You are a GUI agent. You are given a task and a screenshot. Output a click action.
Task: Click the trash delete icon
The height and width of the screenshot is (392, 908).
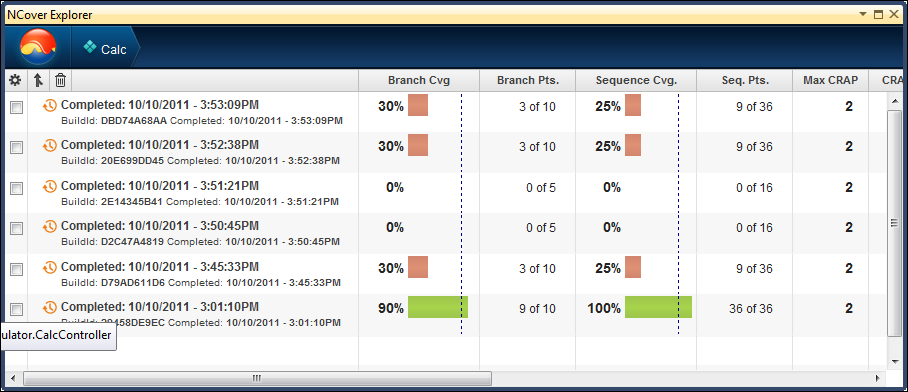point(60,81)
